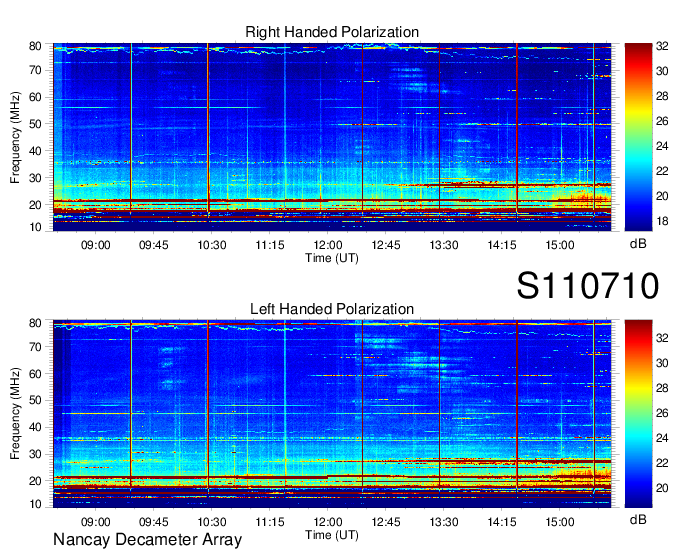680x552 pixels.
Task: Click the 10:30 tick on the bottom time axis
Action: 212,522
